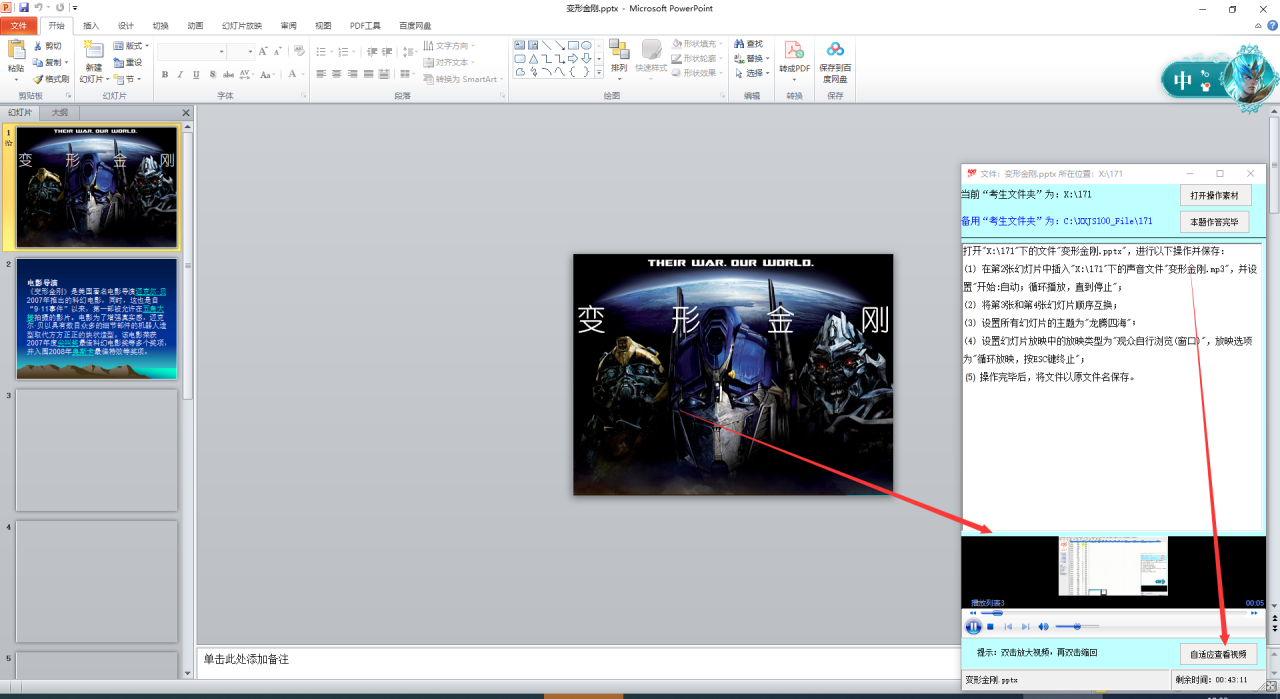
Task: Click the decrease font size icon
Action: pos(278,51)
